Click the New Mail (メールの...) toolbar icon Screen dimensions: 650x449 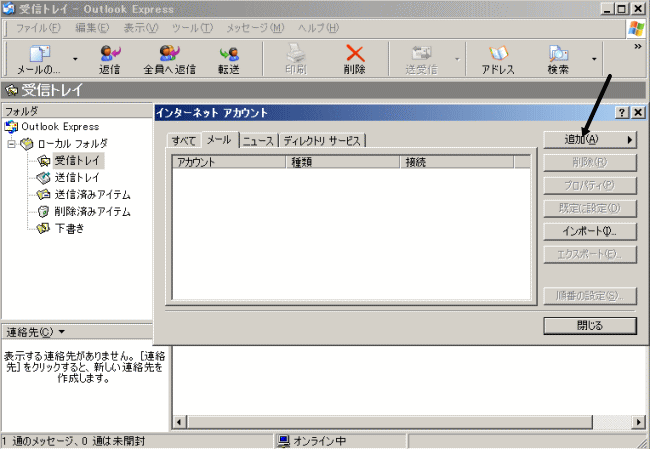click(x=39, y=54)
